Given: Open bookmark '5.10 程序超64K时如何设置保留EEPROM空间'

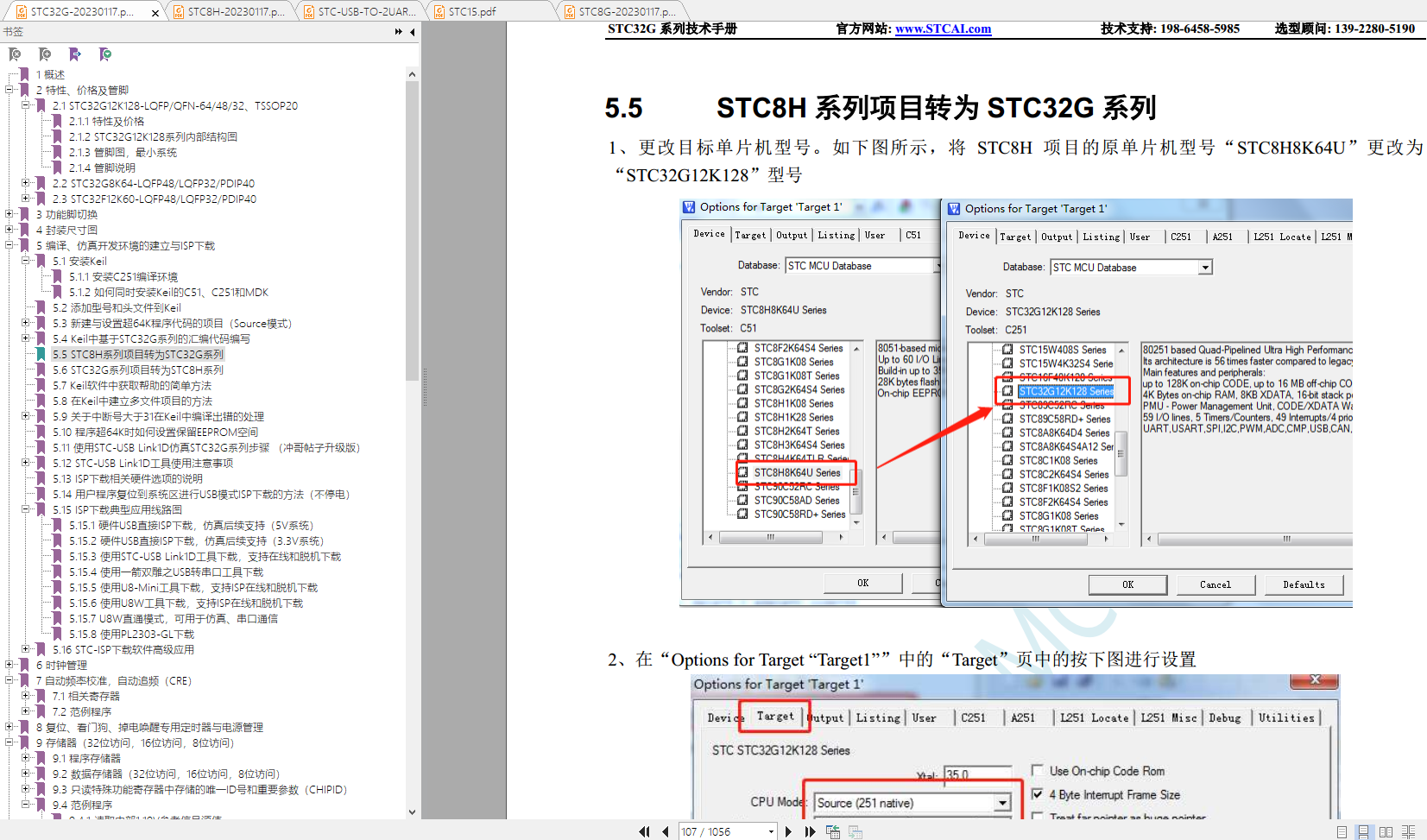Looking at the screenshot, I should (155, 432).
